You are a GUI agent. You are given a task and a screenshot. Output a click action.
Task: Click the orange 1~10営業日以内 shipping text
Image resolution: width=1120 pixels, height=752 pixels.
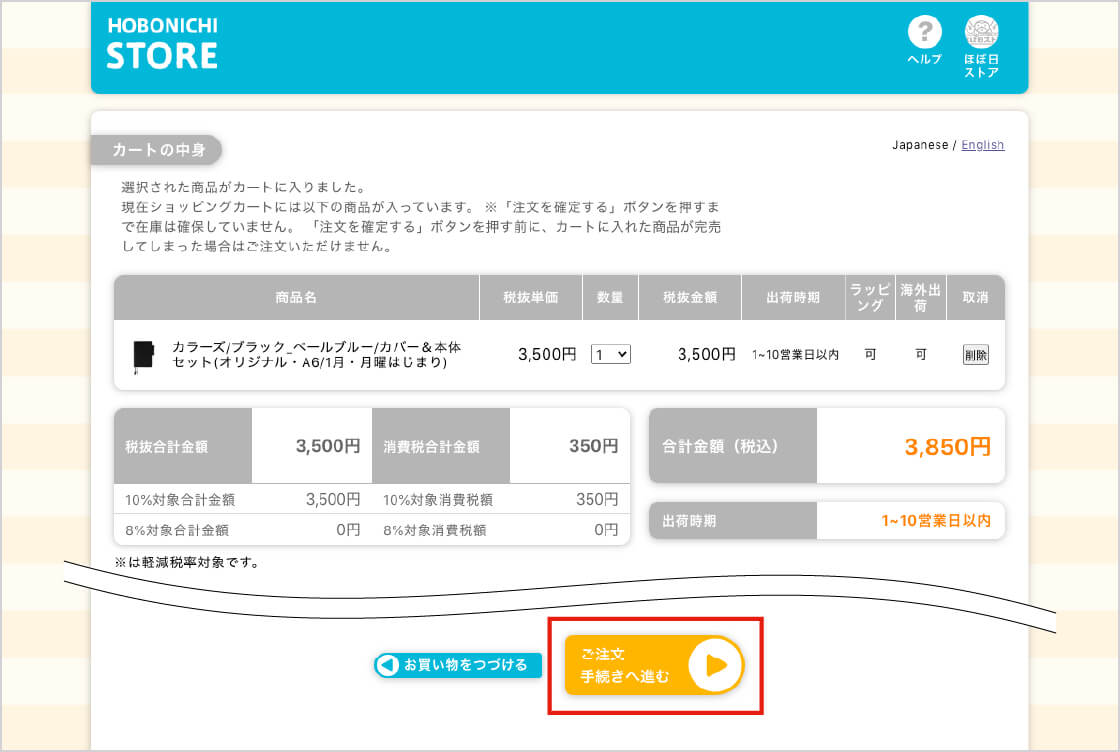935,521
